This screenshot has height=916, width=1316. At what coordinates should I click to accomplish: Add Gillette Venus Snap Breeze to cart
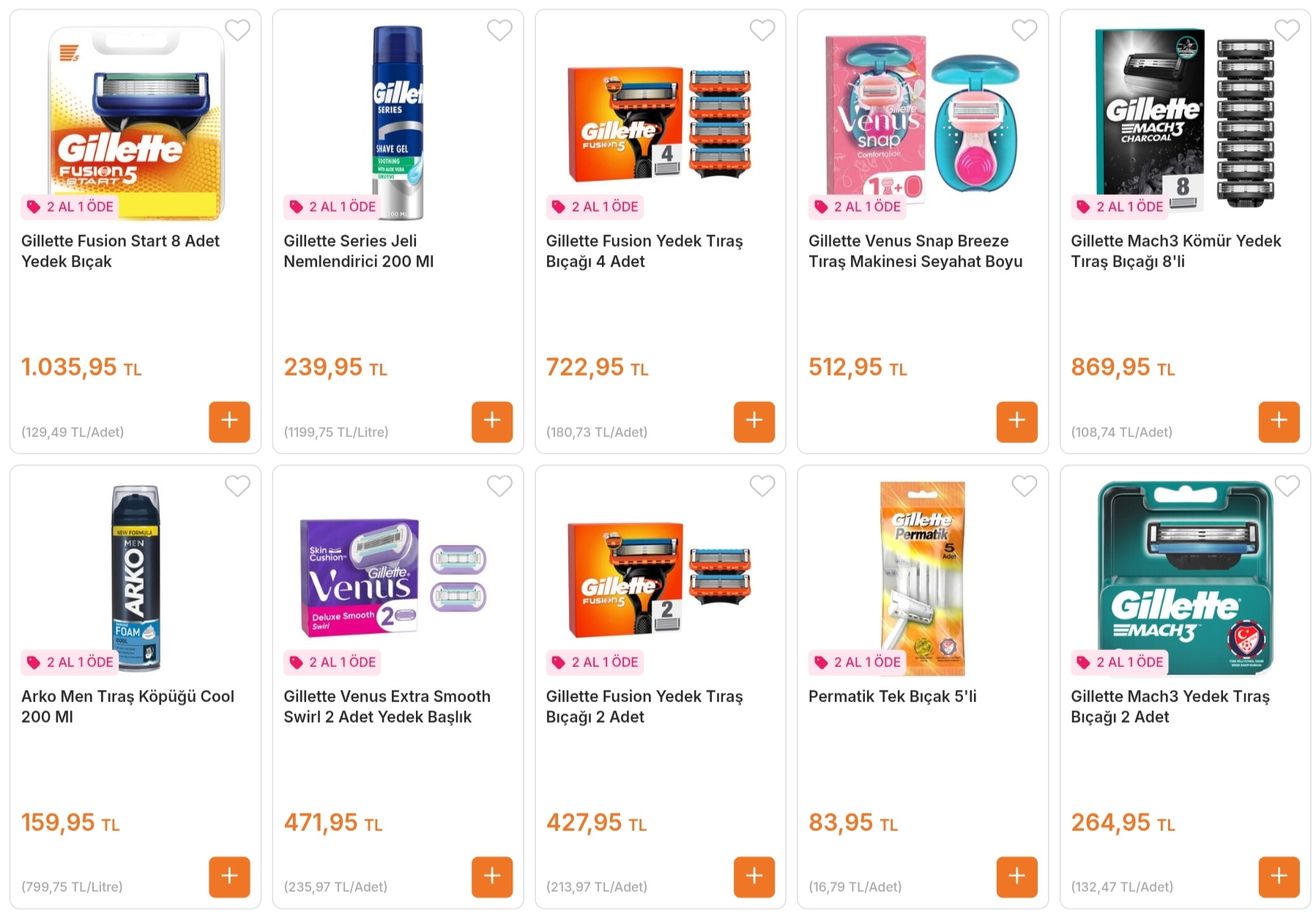point(1016,422)
